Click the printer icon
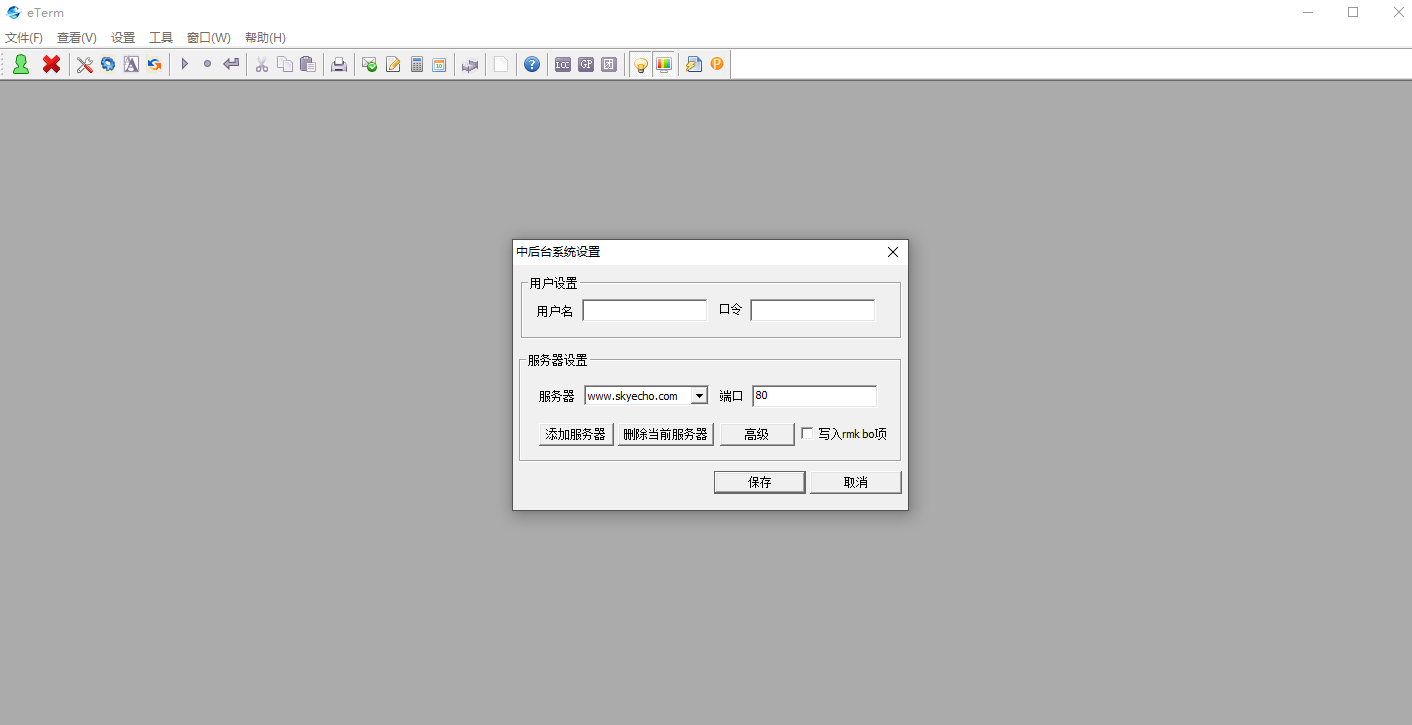 (339, 64)
